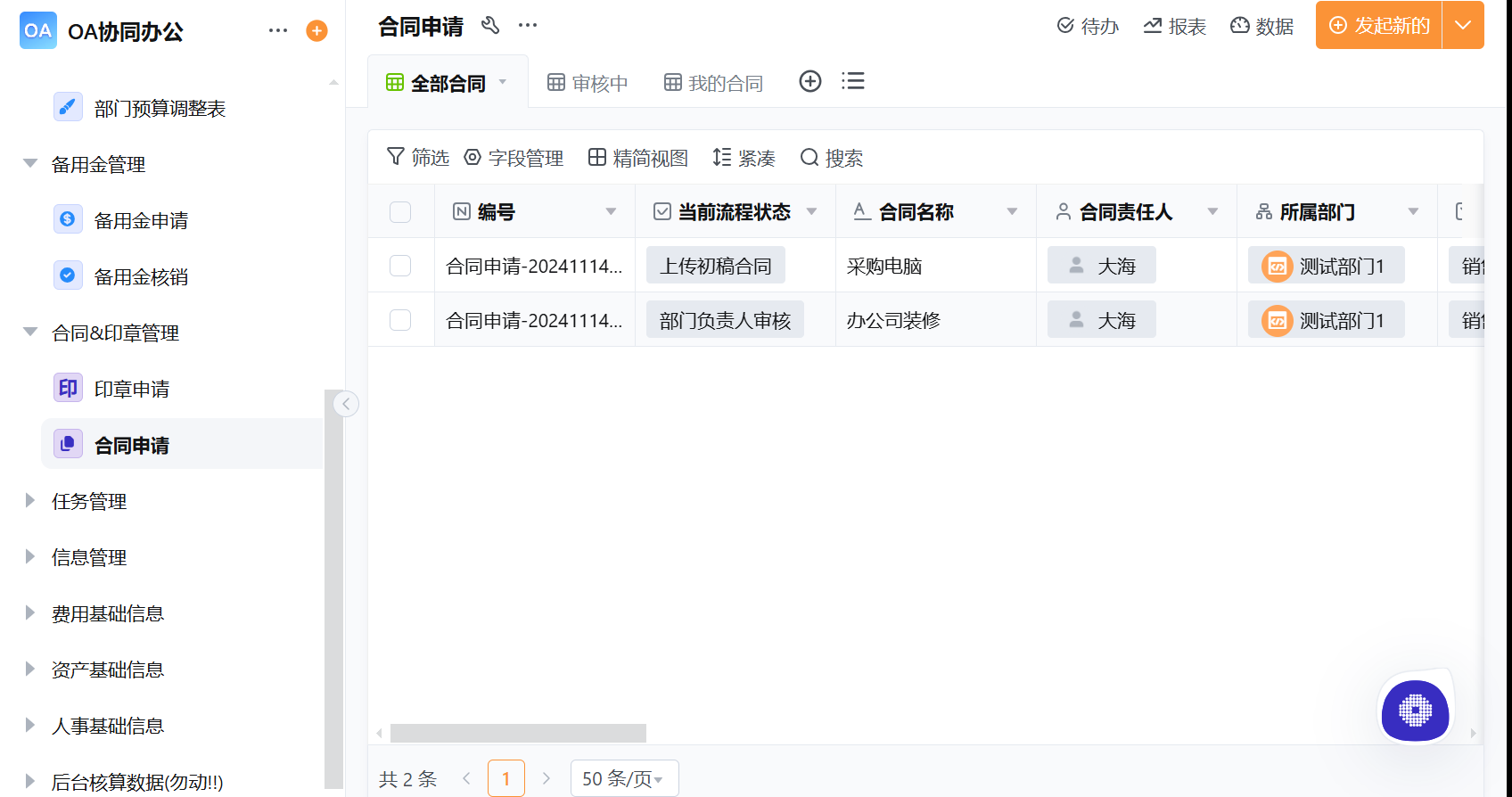Expand 资产基础信息 group

click(x=30, y=670)
